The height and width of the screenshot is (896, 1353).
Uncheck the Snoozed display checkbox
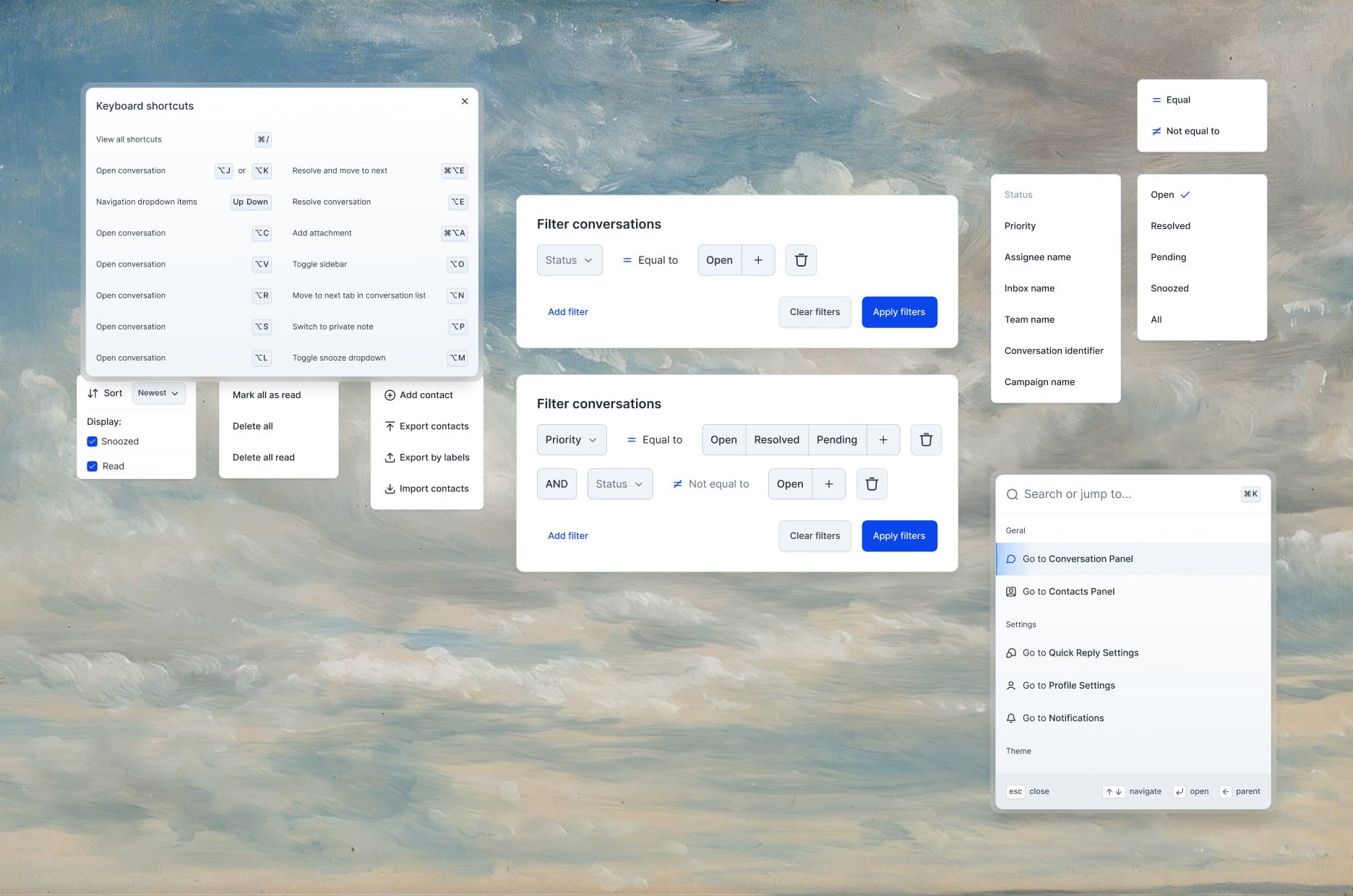(x=92, y=441)
